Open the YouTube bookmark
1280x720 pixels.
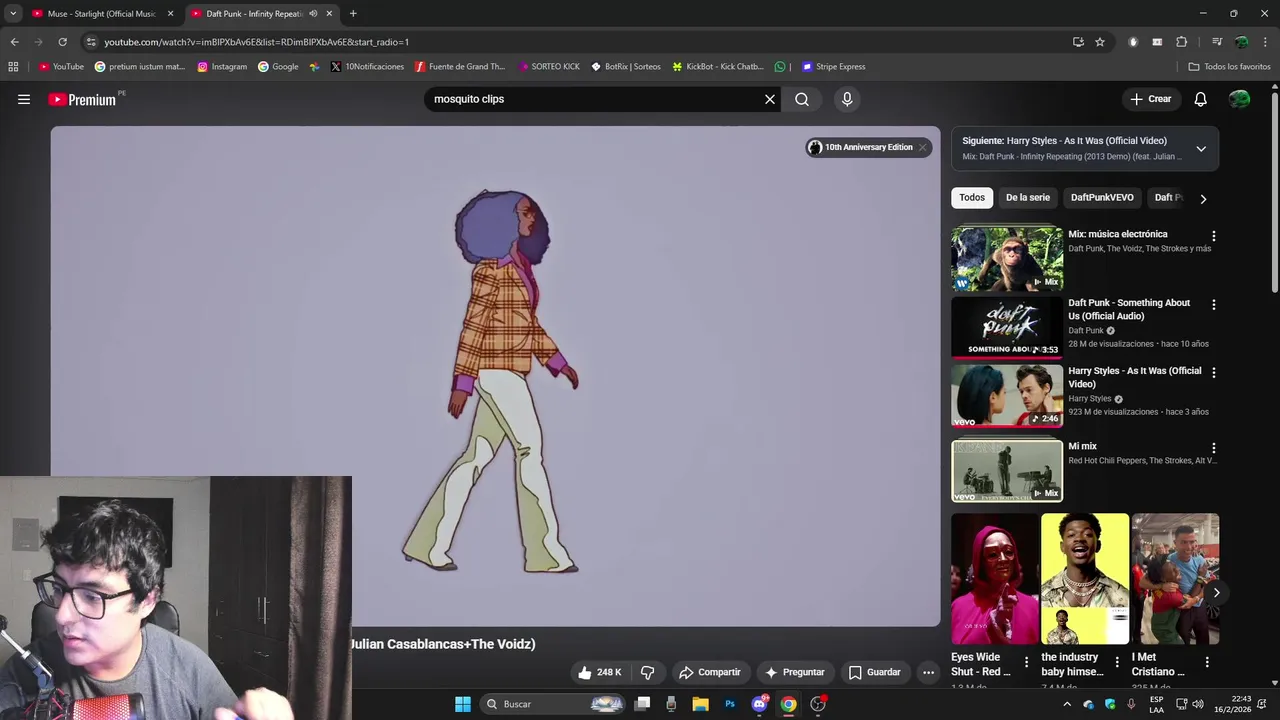click(x=61, y=67)
